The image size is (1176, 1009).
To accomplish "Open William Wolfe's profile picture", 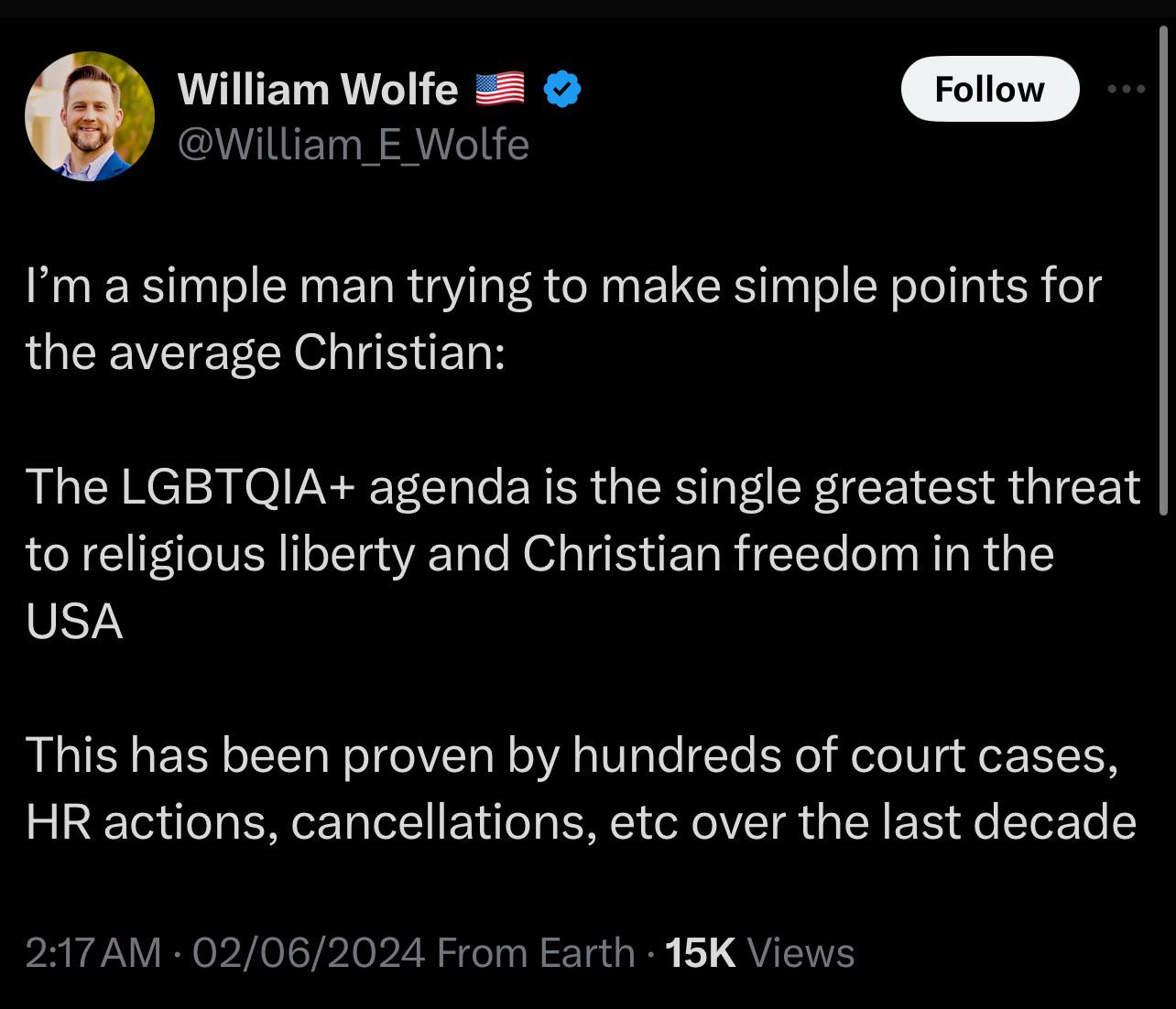I will (x=90, y=116).
